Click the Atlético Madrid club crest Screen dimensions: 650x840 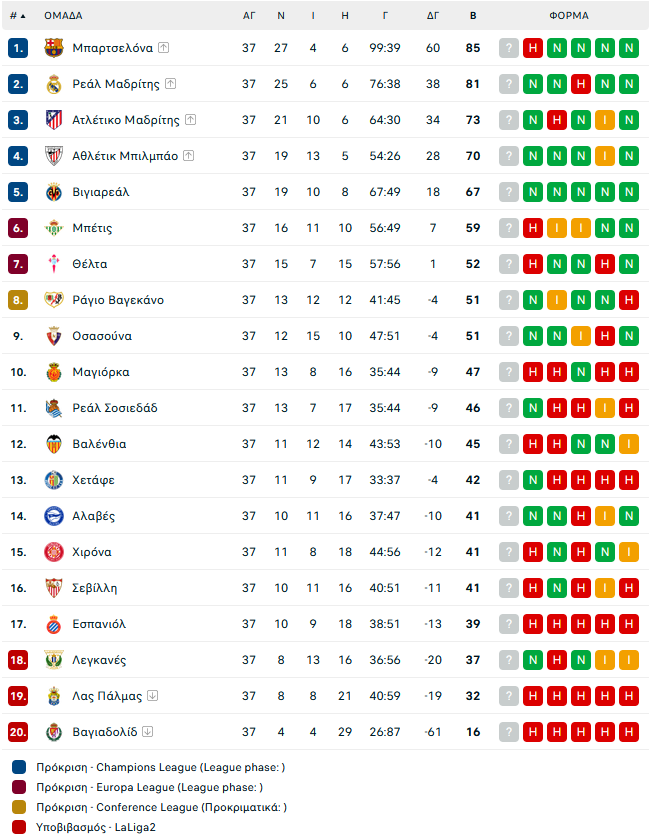tap(54, 120)
